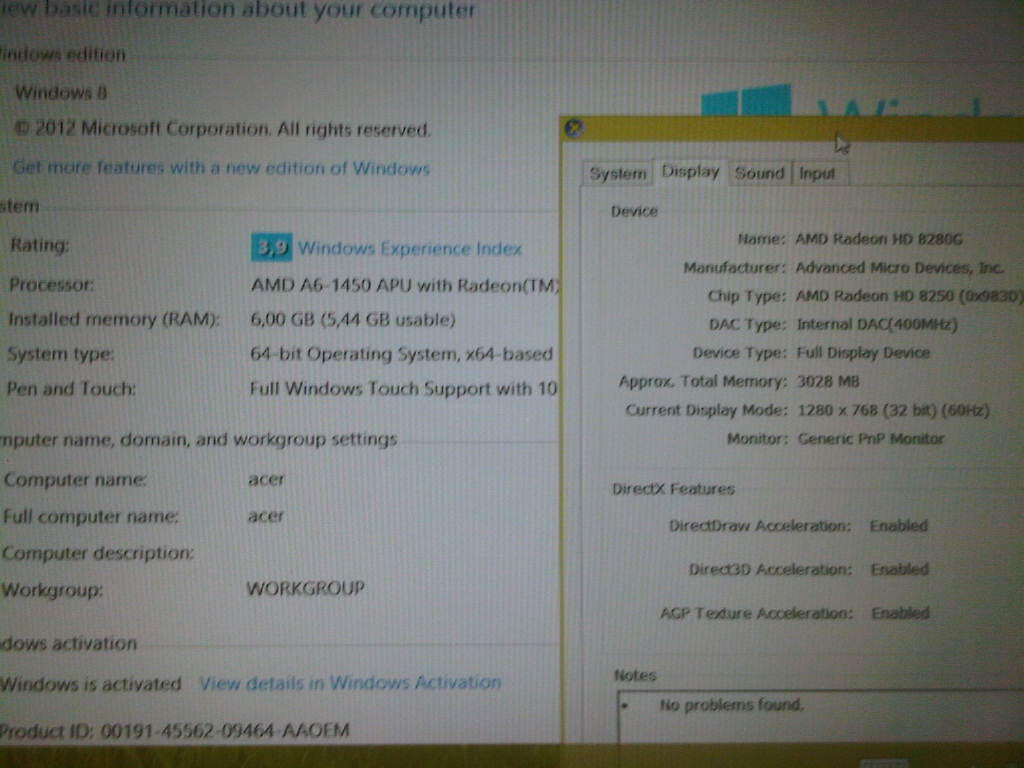Switch to the Sound tab
This screenshot has width=1024, height=768.
click(x=759, y=173)
